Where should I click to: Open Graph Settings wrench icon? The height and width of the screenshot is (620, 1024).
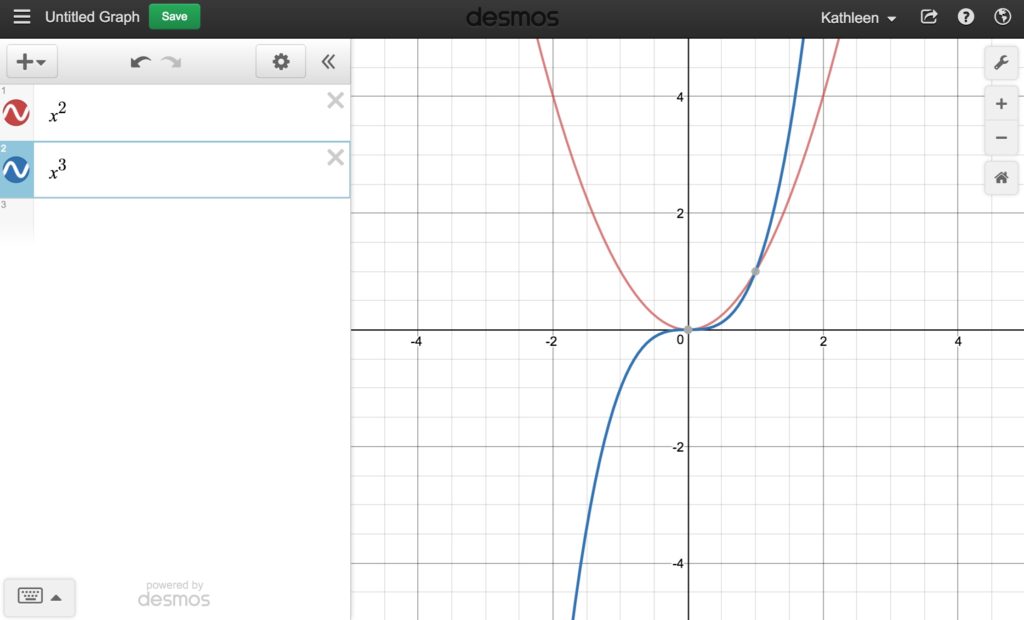[x=1001, y=64]
